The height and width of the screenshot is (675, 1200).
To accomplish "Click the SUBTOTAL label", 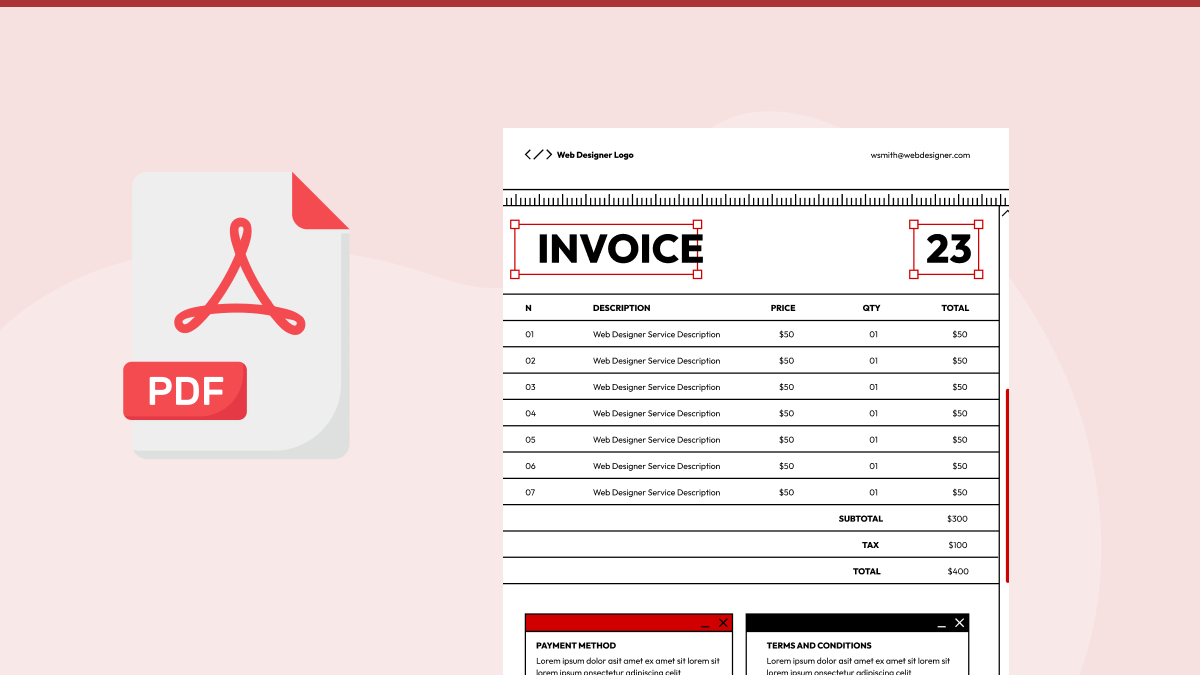I will 861,519.
